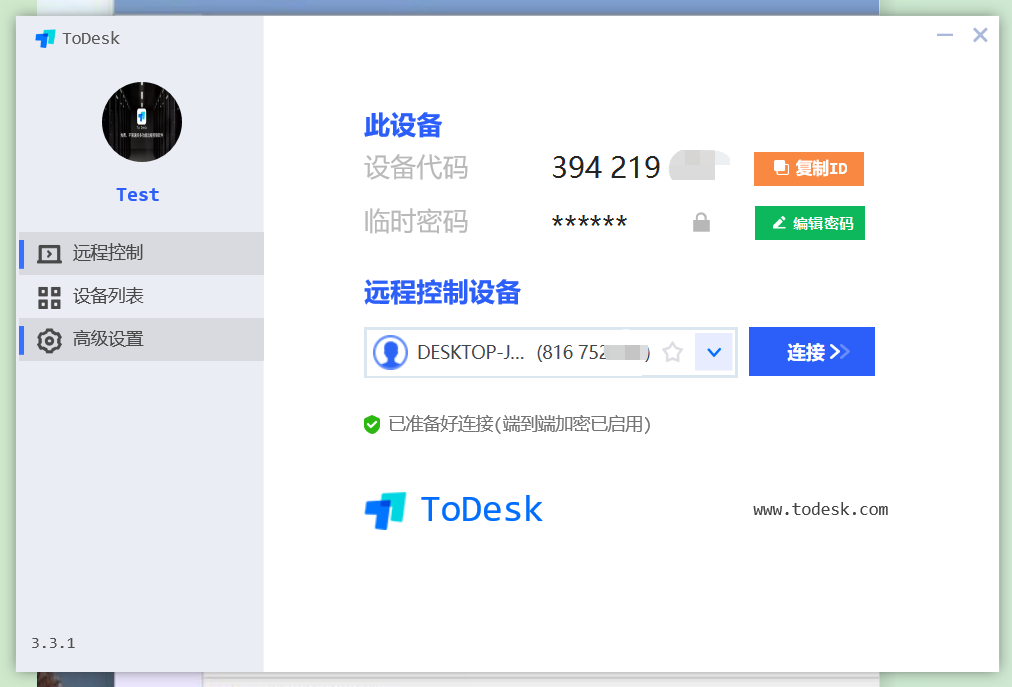Image resolution: width=1012 pixels, height=687 pixels.
Task: Click the 设备代码 label
Action: point(416,168)
